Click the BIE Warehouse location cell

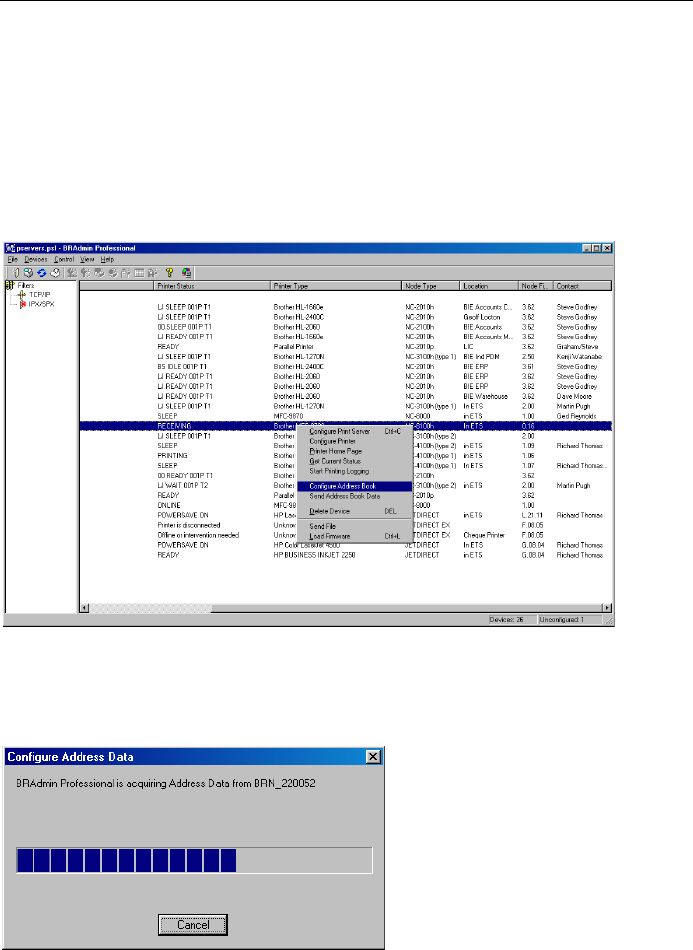(x=485, y=396)
